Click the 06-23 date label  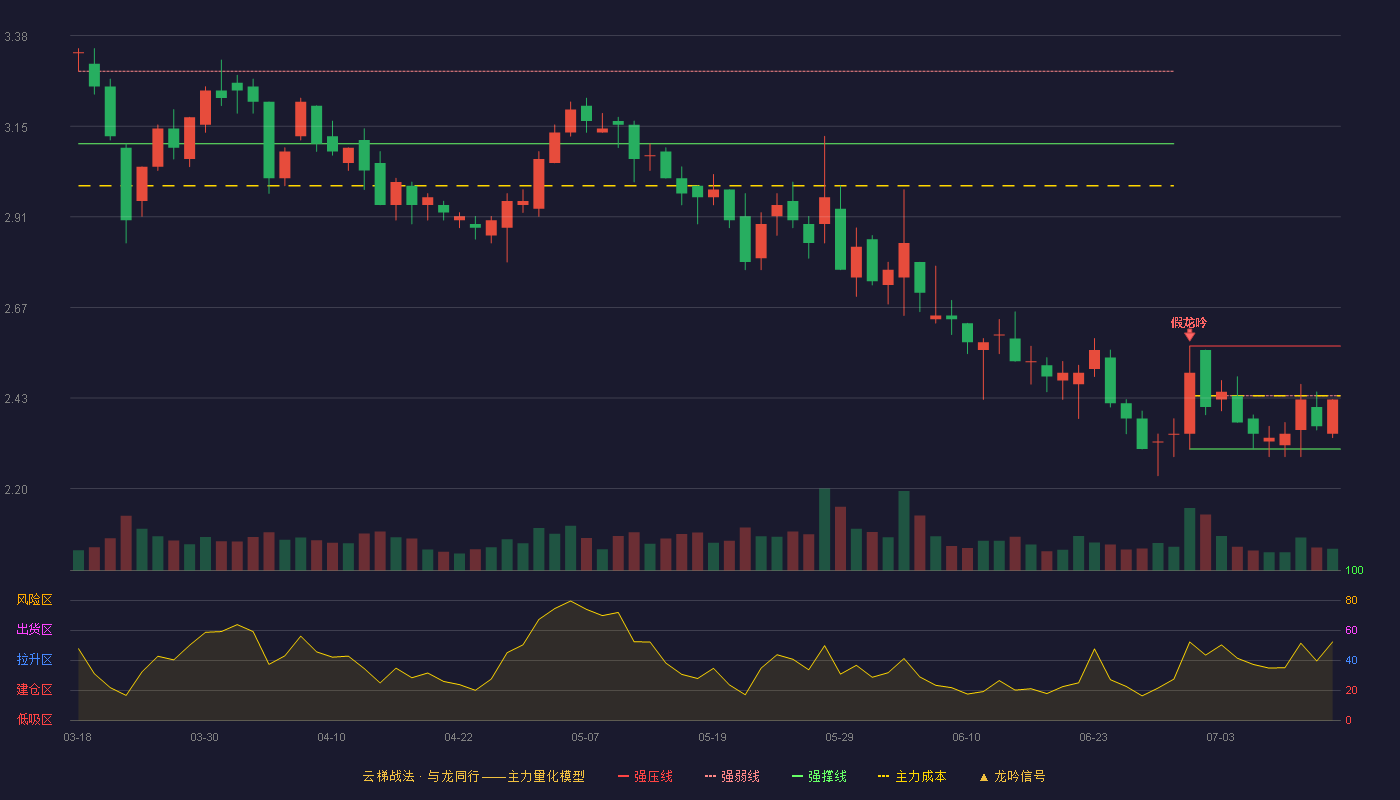pyautogui.click(x=1093, y=737)
